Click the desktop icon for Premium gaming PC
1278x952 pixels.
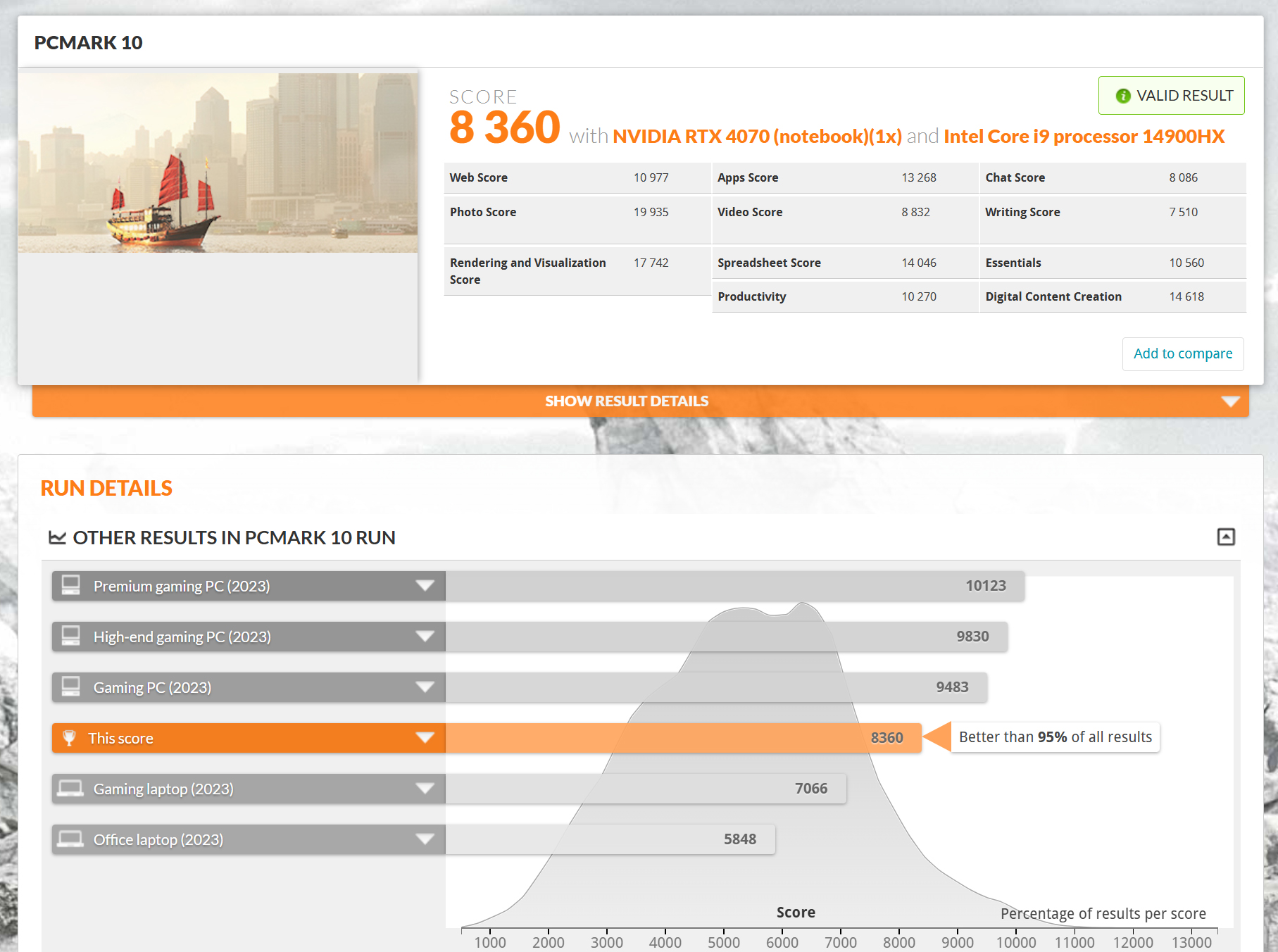[x=70, y=586]
